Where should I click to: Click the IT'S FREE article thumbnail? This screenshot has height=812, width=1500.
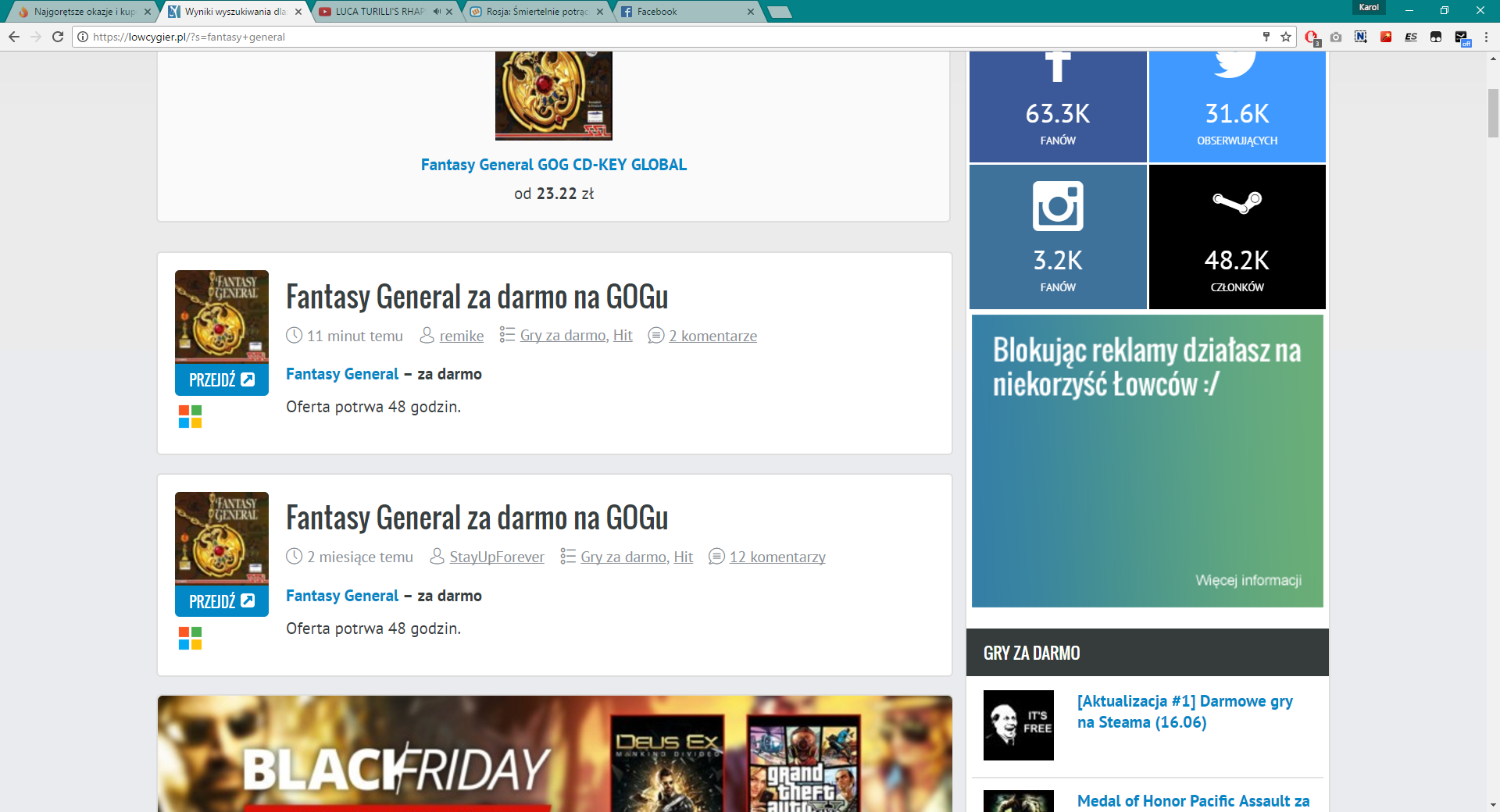(x=1019, y=725)
